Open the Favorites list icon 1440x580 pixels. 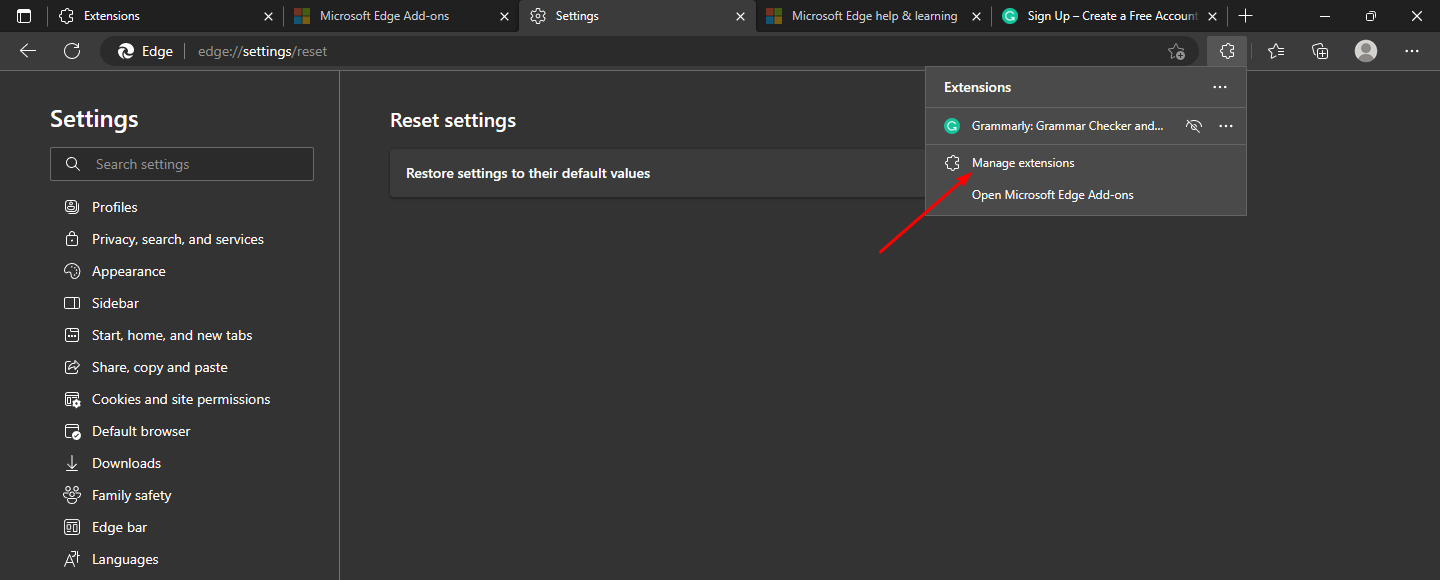1276,51
